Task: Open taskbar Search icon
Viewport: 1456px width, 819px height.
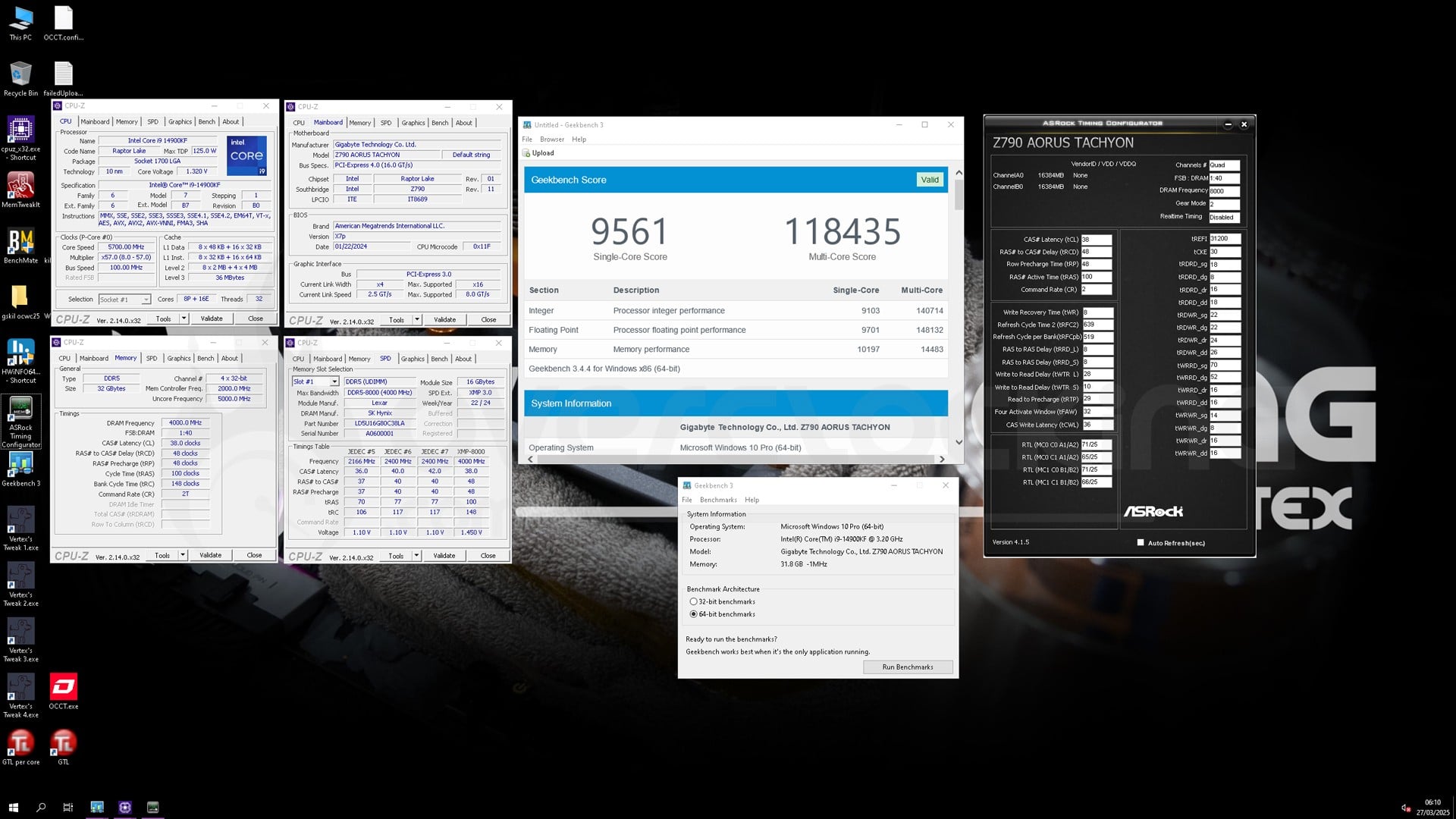Action: pyautogui.click(x=41, y=808)
